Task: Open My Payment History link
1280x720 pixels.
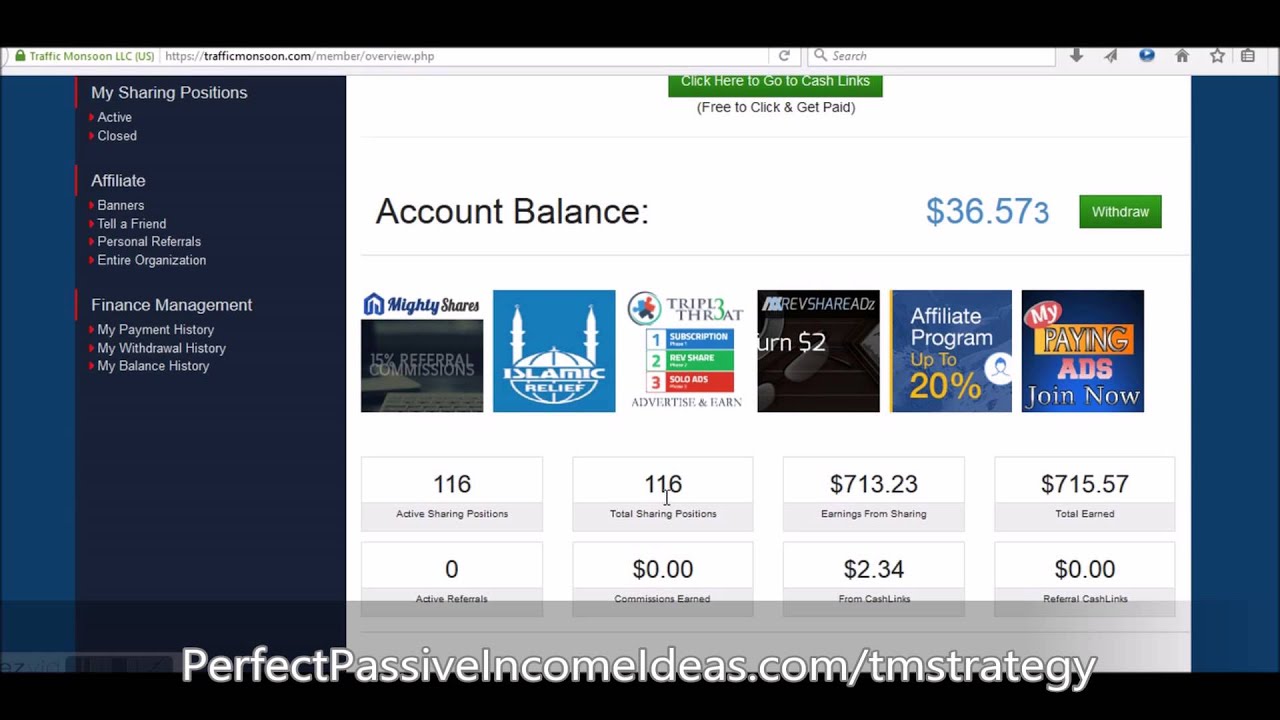Action: point(156,329)
